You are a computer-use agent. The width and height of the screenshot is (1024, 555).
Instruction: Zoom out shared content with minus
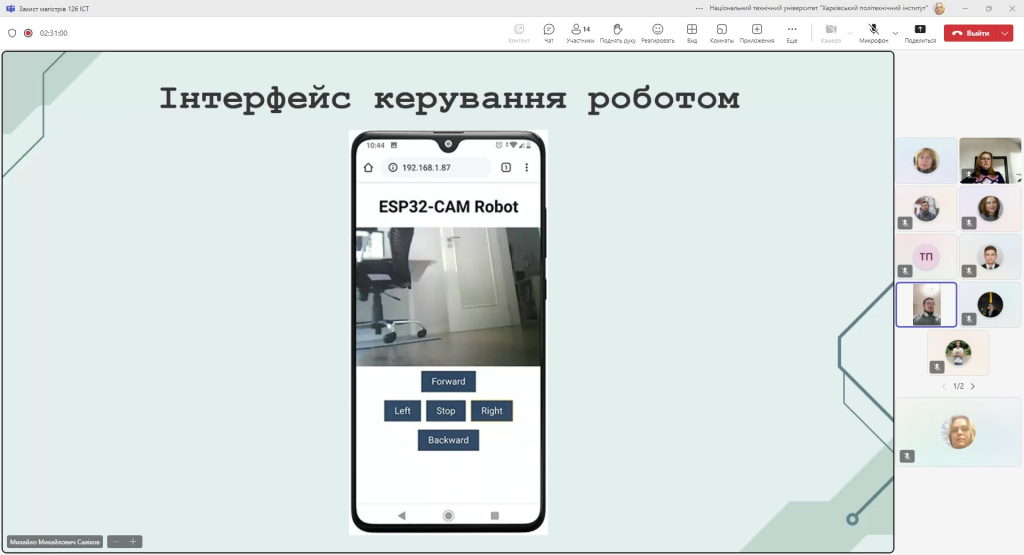click(x=116, y=541)
